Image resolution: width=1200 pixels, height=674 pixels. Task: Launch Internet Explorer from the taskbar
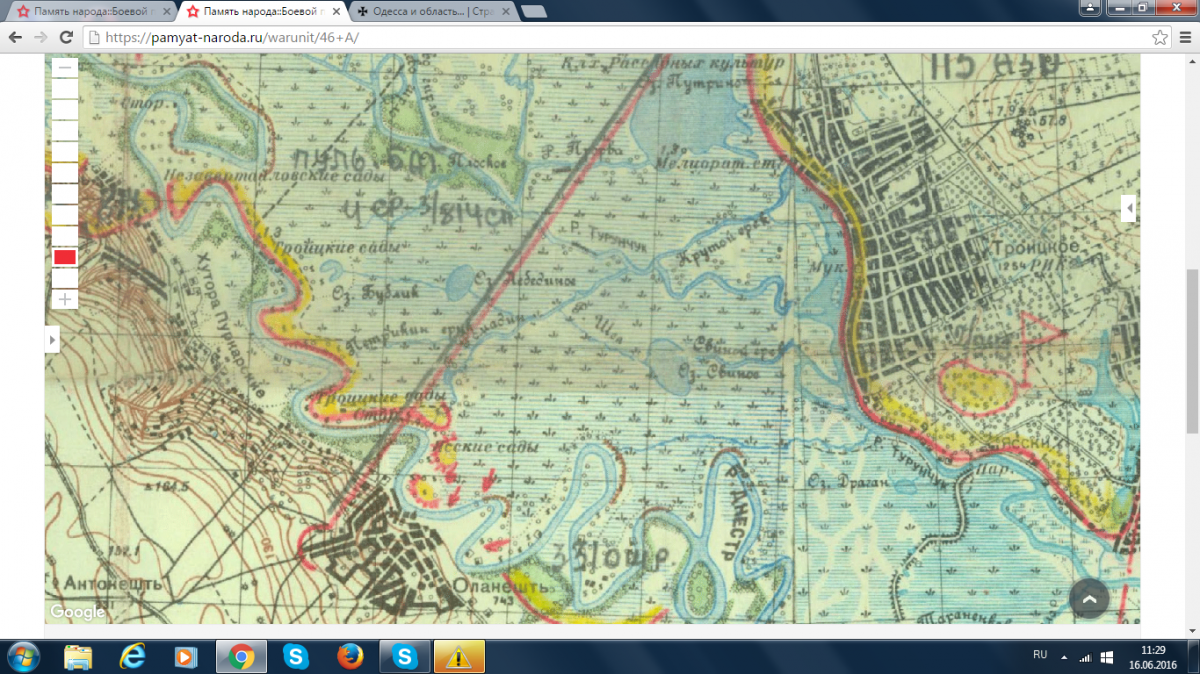133,656
